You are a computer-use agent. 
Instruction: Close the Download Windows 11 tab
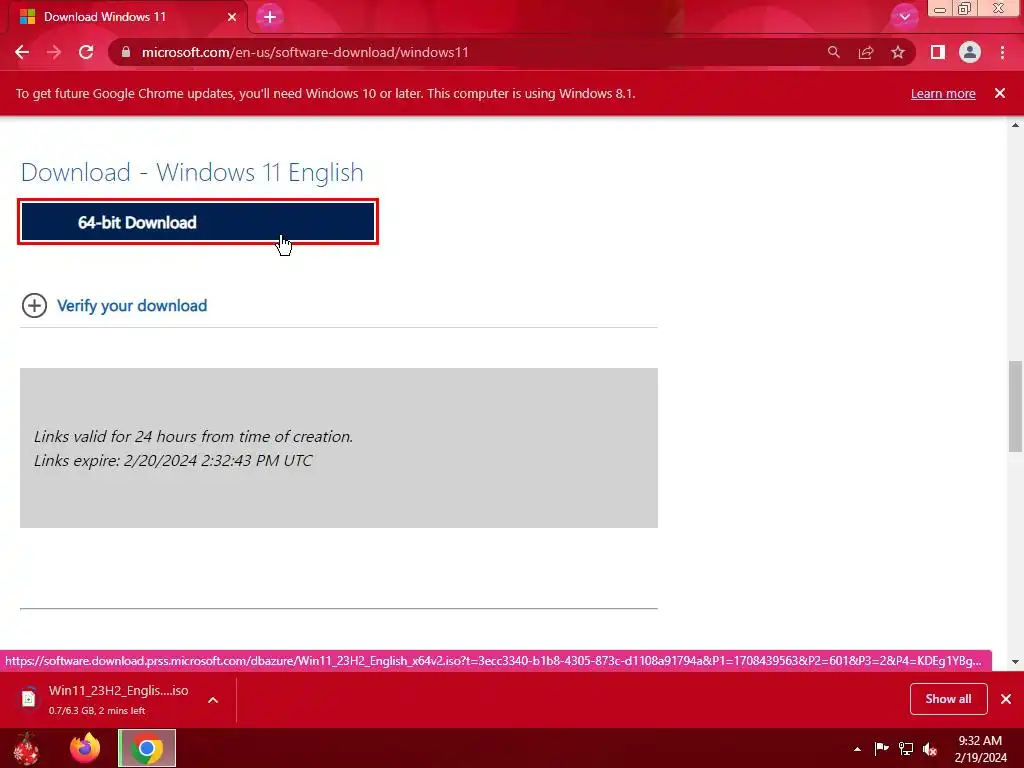point(232,17)
